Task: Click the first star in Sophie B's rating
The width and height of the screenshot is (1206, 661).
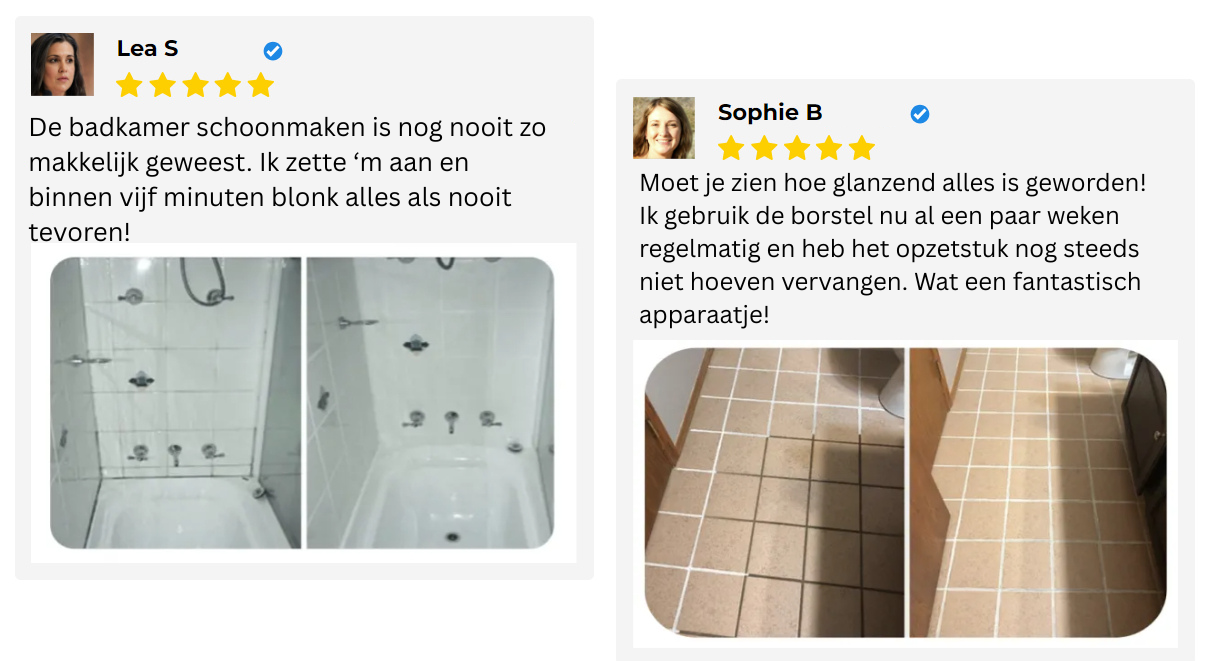Action: tap(731, 149)
